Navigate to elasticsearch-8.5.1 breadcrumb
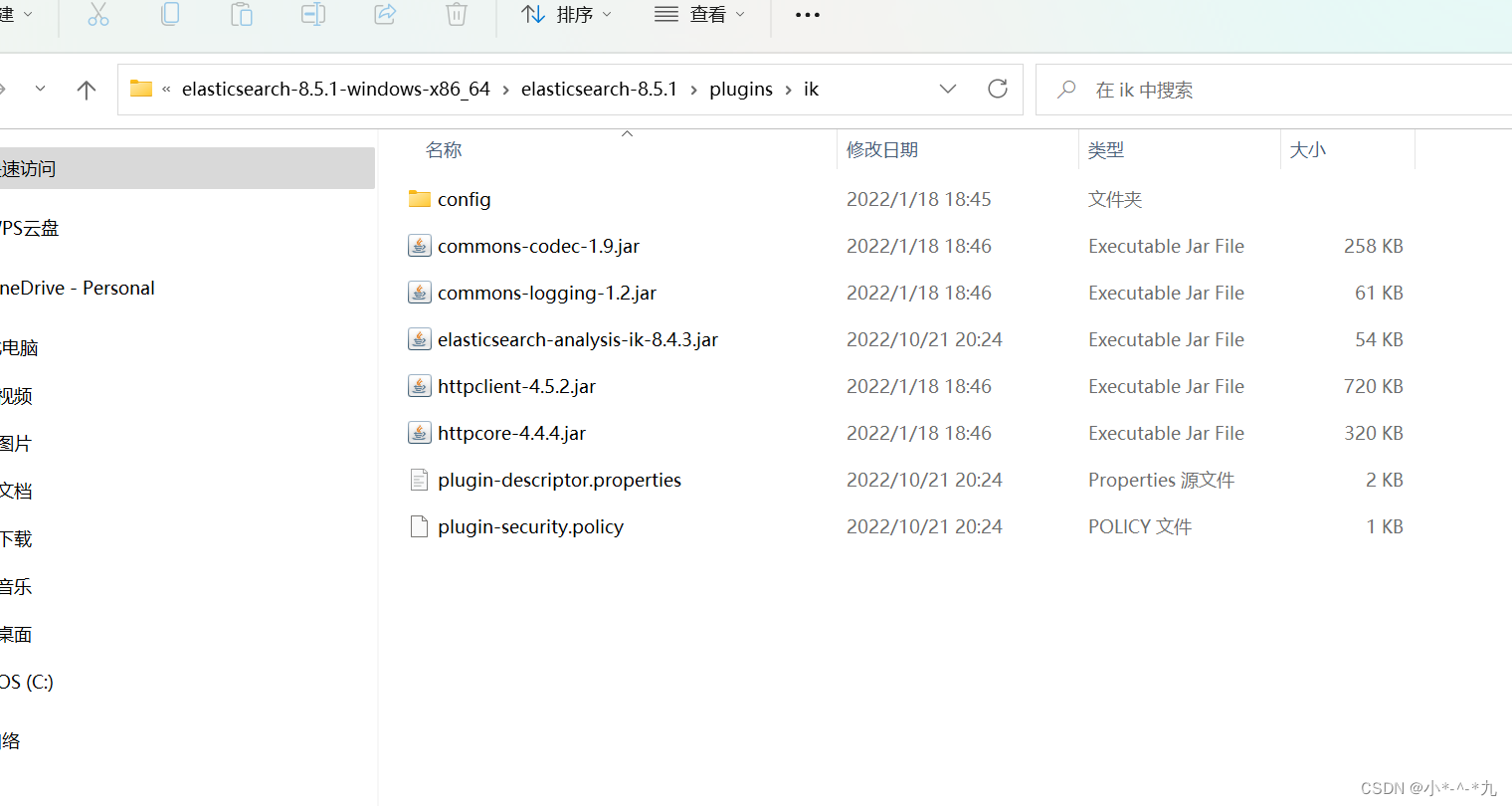This screenshot has width=1512, height=806. (599, 89)
